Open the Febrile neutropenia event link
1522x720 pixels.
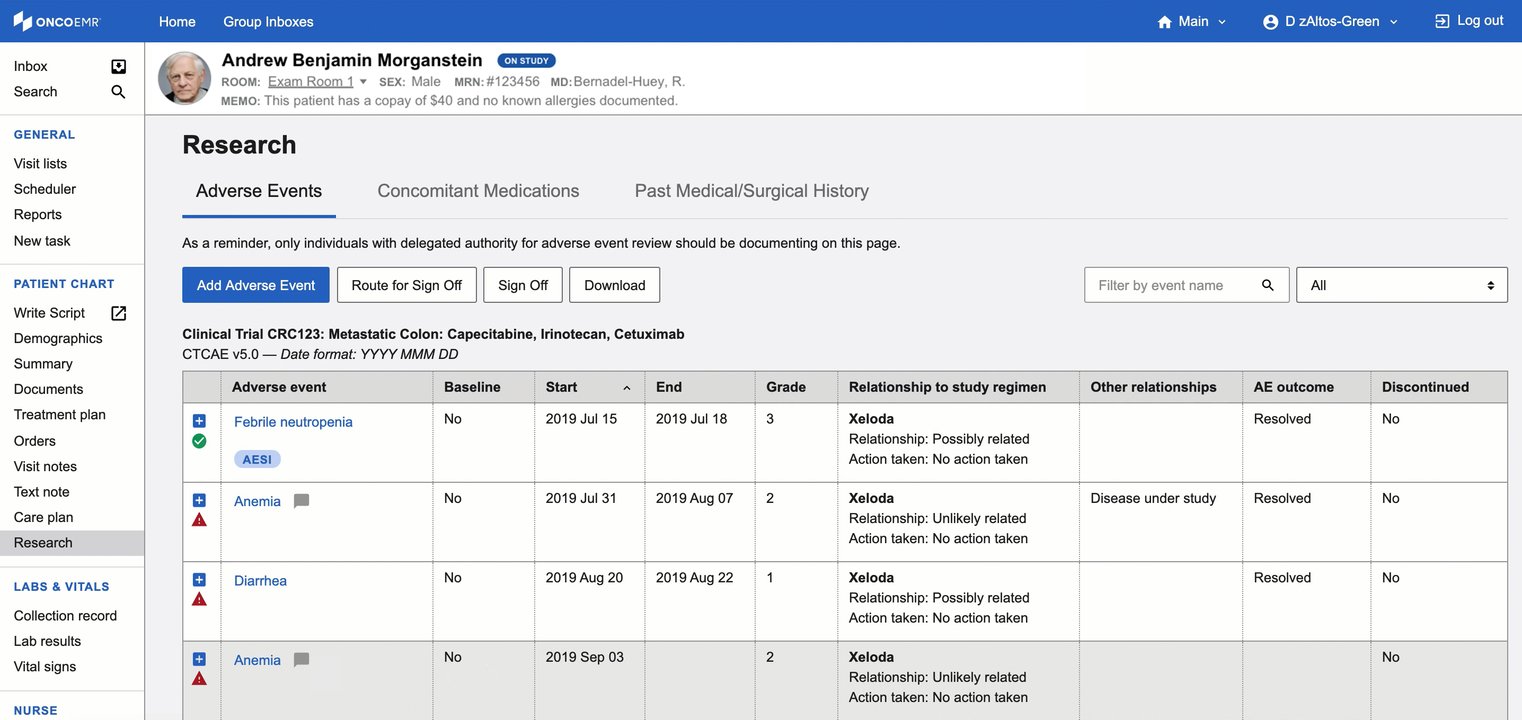(x=292, y=421)
